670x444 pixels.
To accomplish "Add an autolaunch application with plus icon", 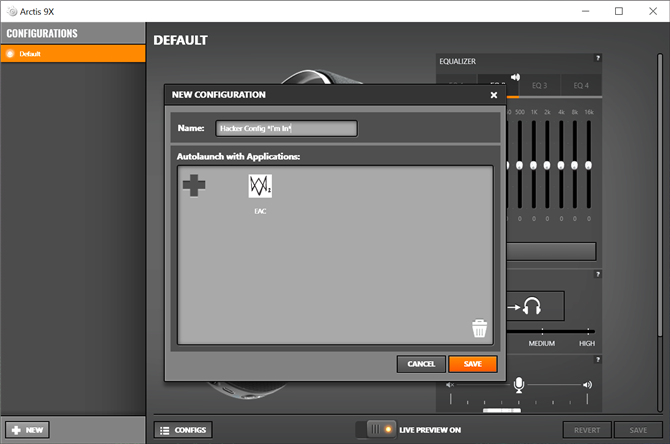I will pos(193,185).
